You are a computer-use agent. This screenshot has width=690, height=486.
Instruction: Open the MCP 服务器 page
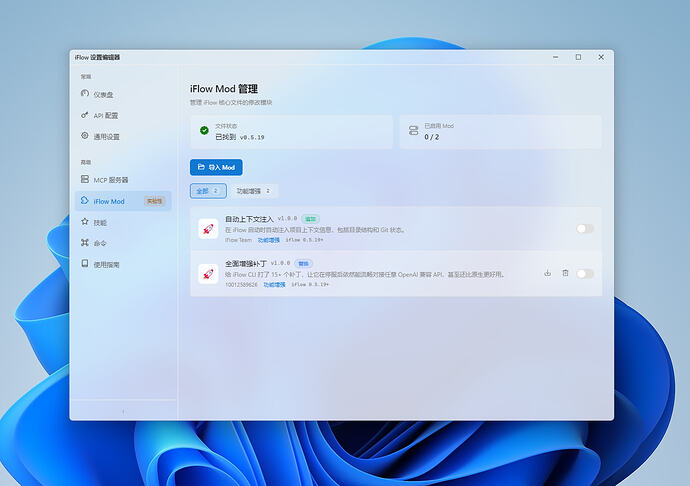(123, 180)
